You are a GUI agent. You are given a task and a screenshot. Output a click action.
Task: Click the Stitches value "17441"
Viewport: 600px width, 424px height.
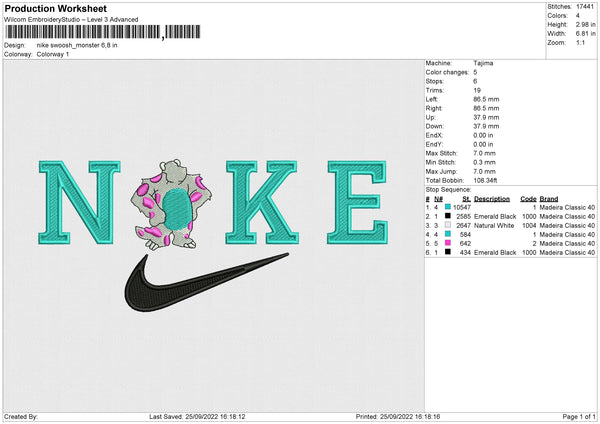[585, 7]
